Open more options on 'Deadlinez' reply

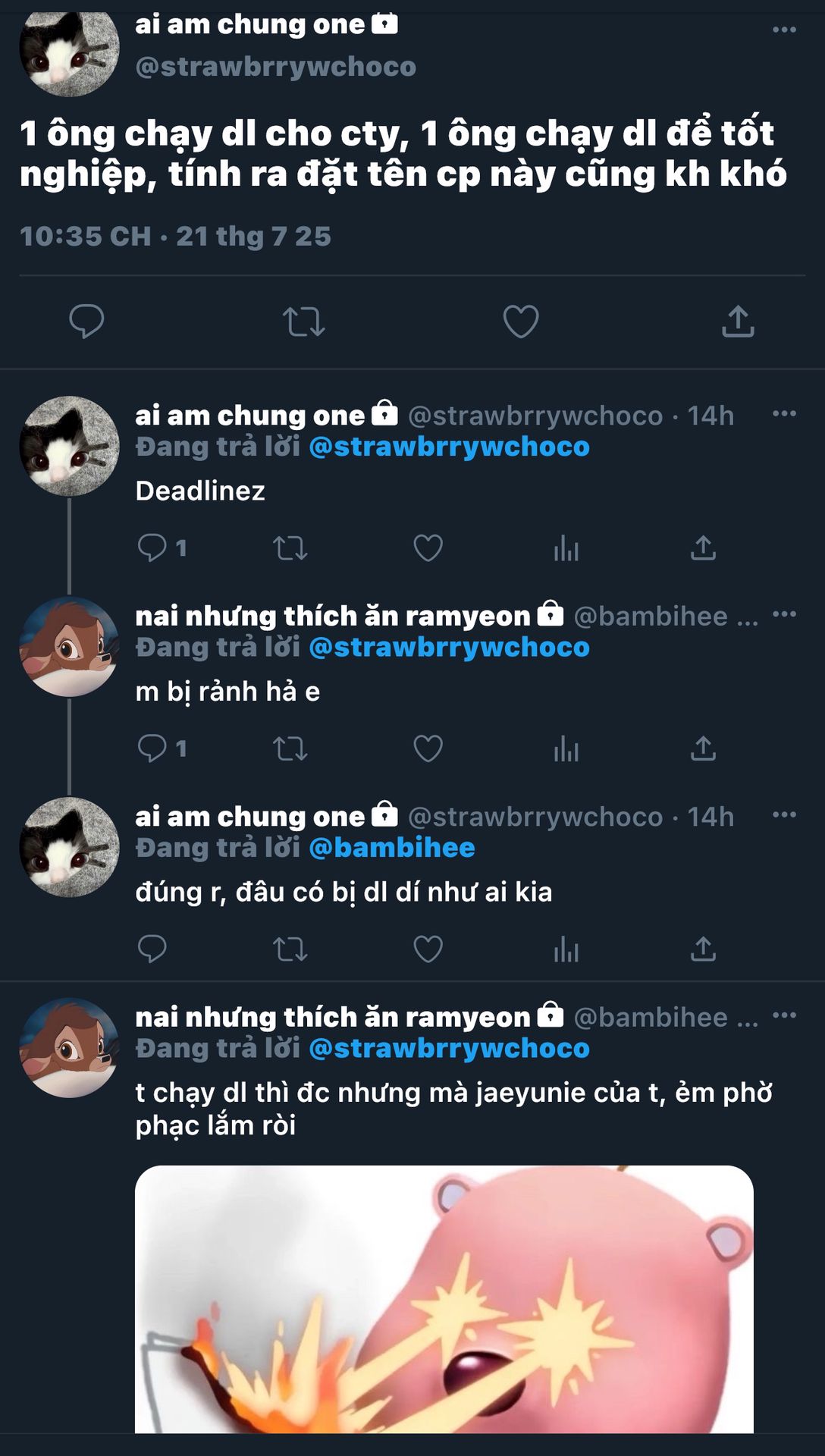(784, 414)
